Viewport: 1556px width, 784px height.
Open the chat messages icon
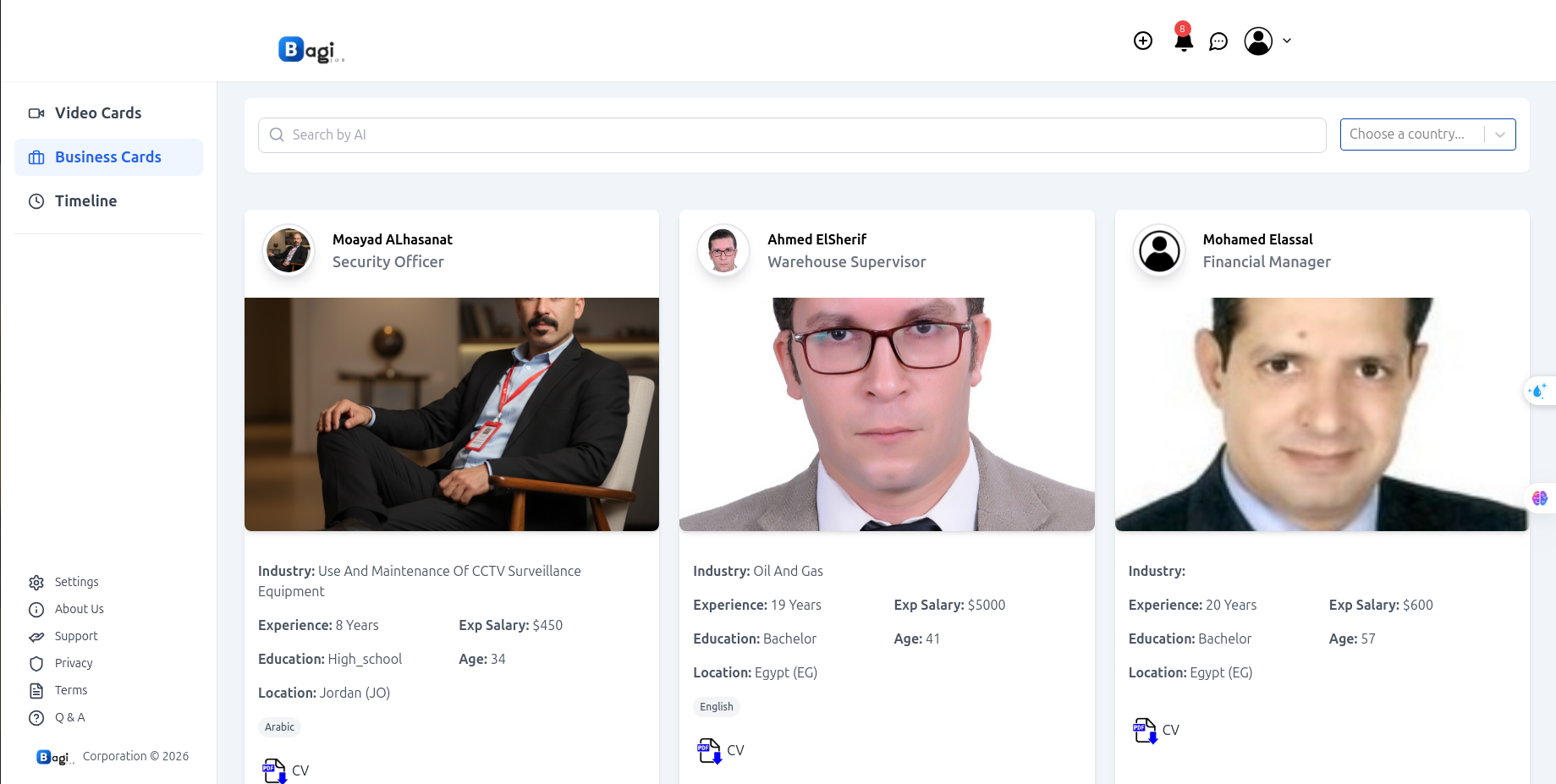click(1218, 41)
